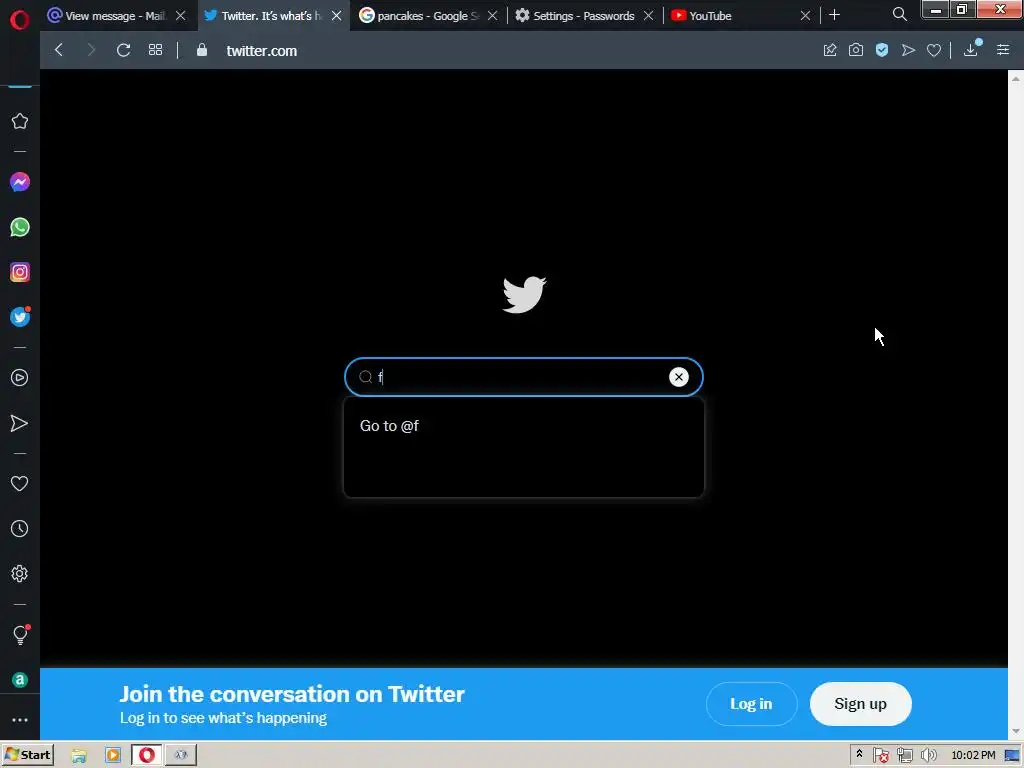The image size is (1024, 768).
Task: Open the Action Center flag tray icon
Action: [x=881, y=756]
